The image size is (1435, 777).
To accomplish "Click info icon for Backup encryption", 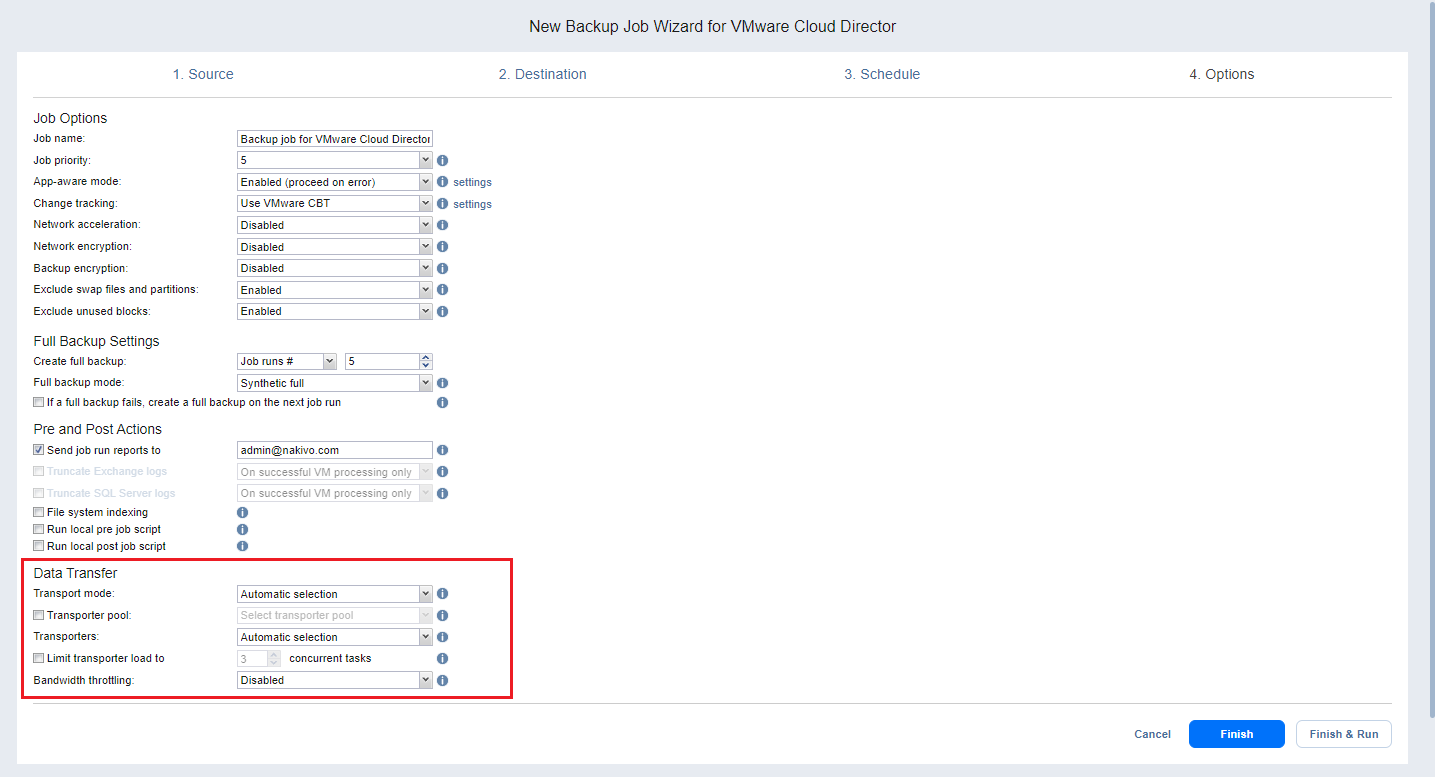I will click(x=442, y=268).
